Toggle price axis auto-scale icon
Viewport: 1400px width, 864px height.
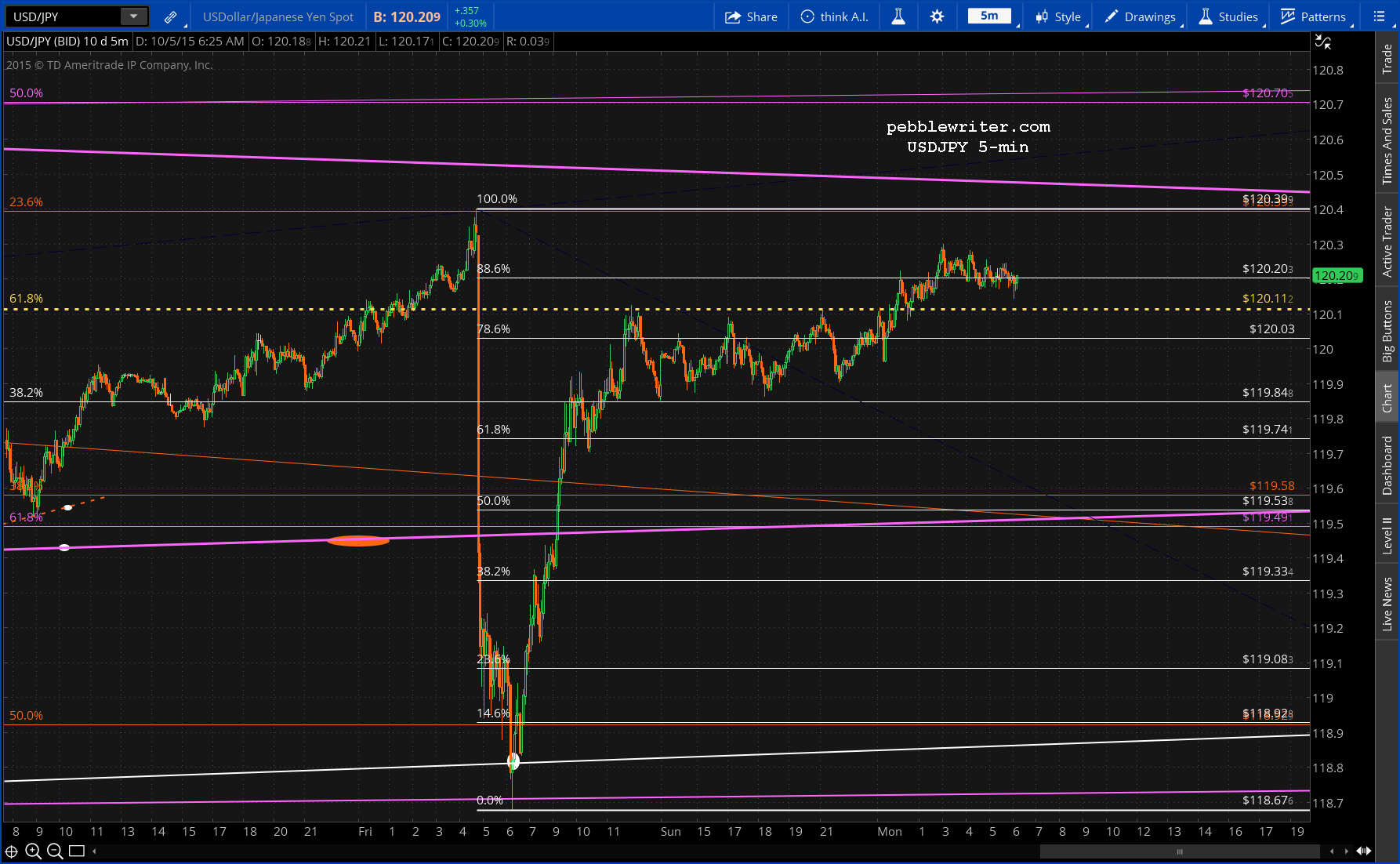coord(1322,42)
